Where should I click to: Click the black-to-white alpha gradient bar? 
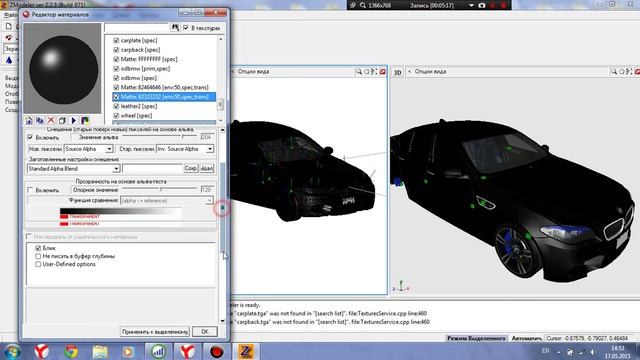121,211
